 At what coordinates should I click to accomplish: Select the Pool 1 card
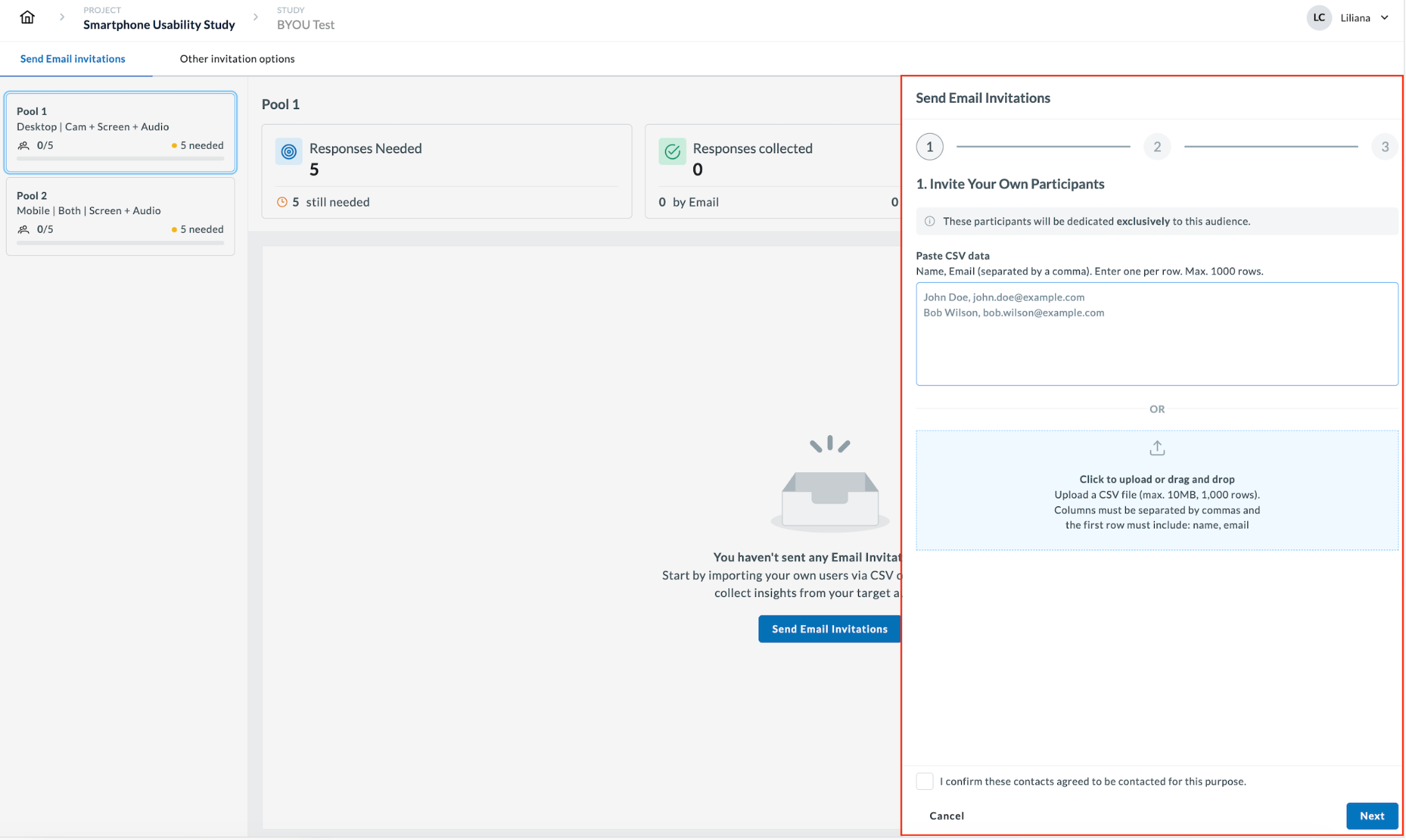121,132
